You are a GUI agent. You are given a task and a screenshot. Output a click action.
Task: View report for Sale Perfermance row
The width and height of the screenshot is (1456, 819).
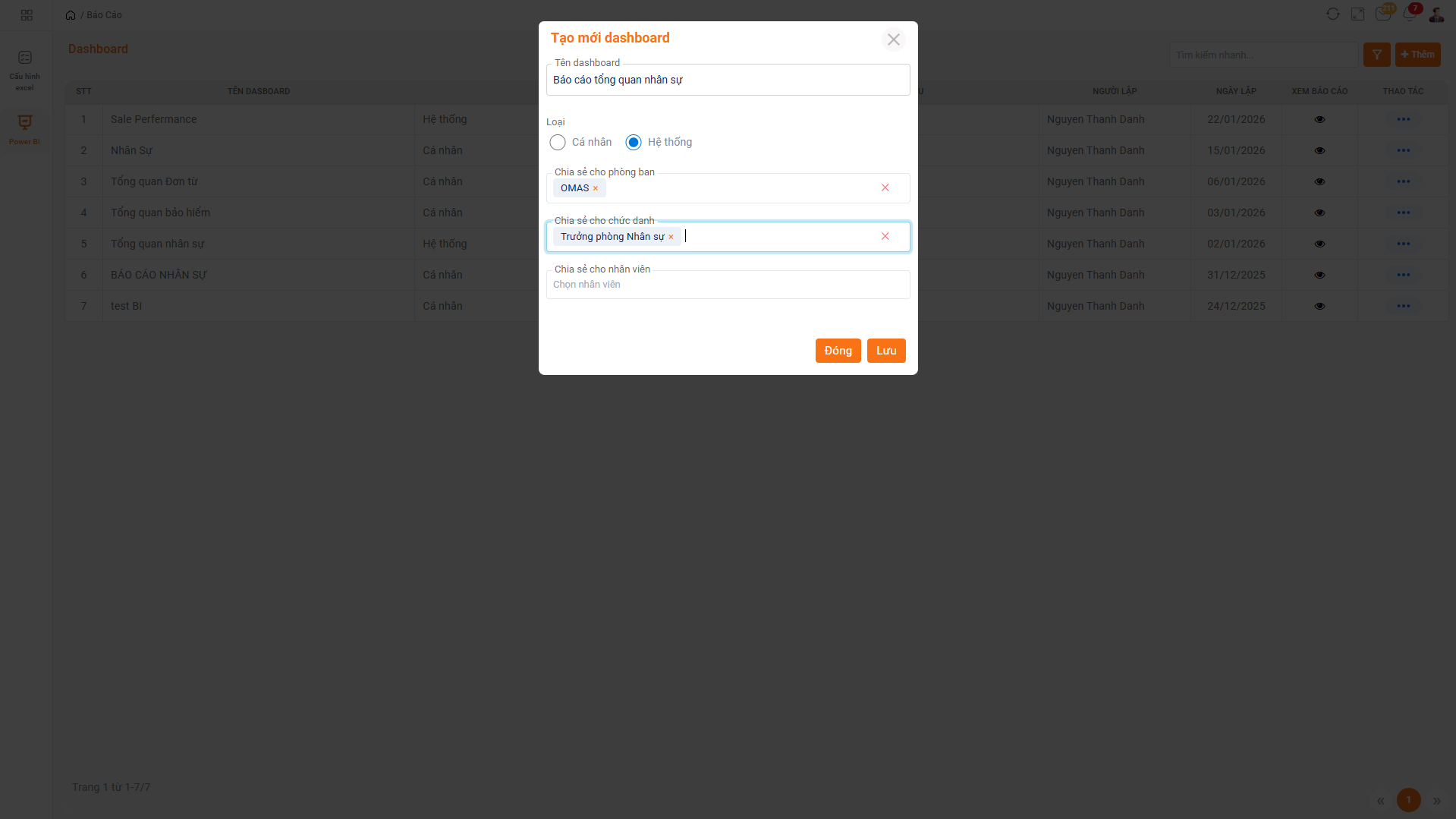point(1319,120)
